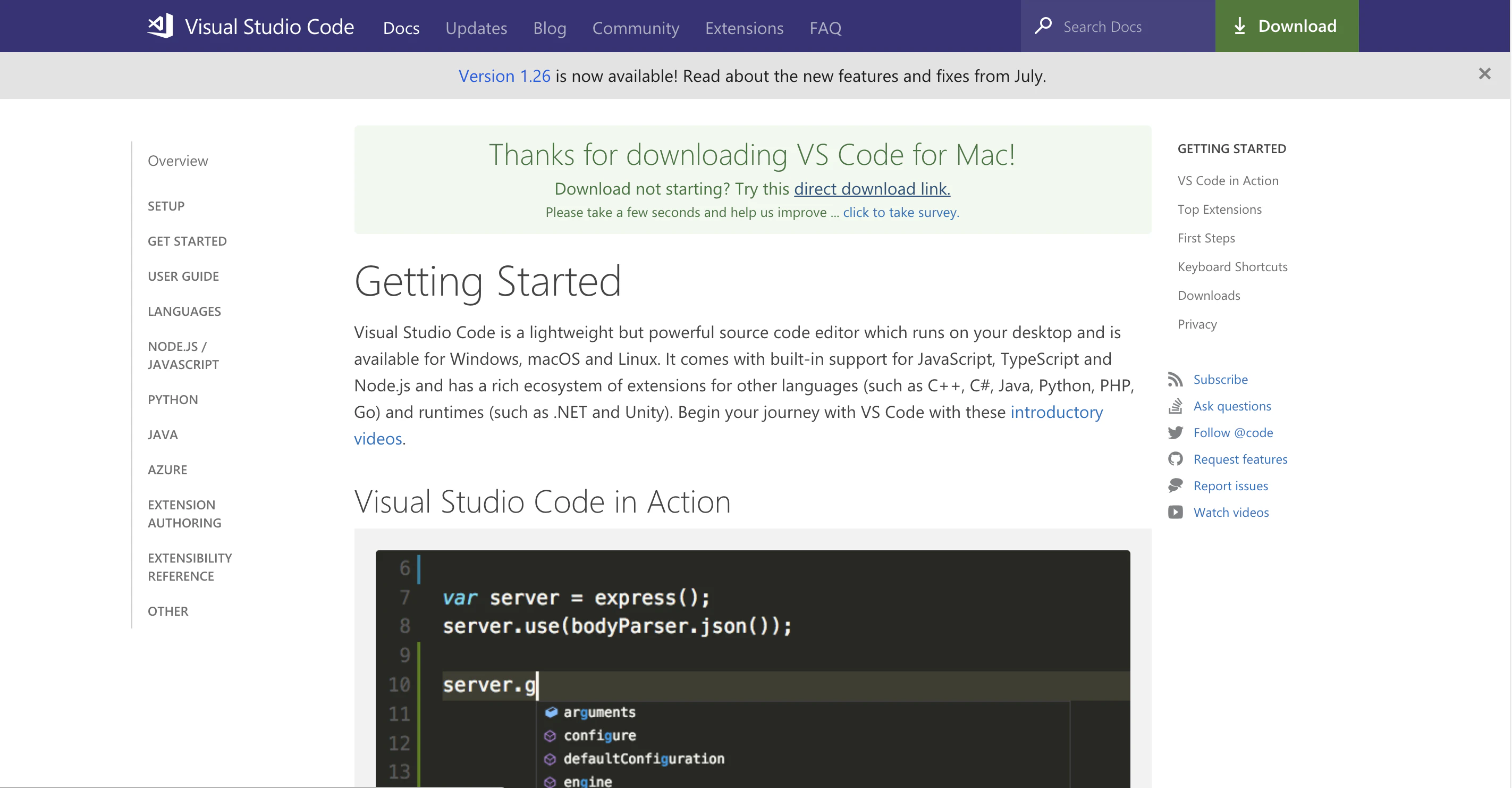
Task: Open the direct download link
Action: point(872,188)
